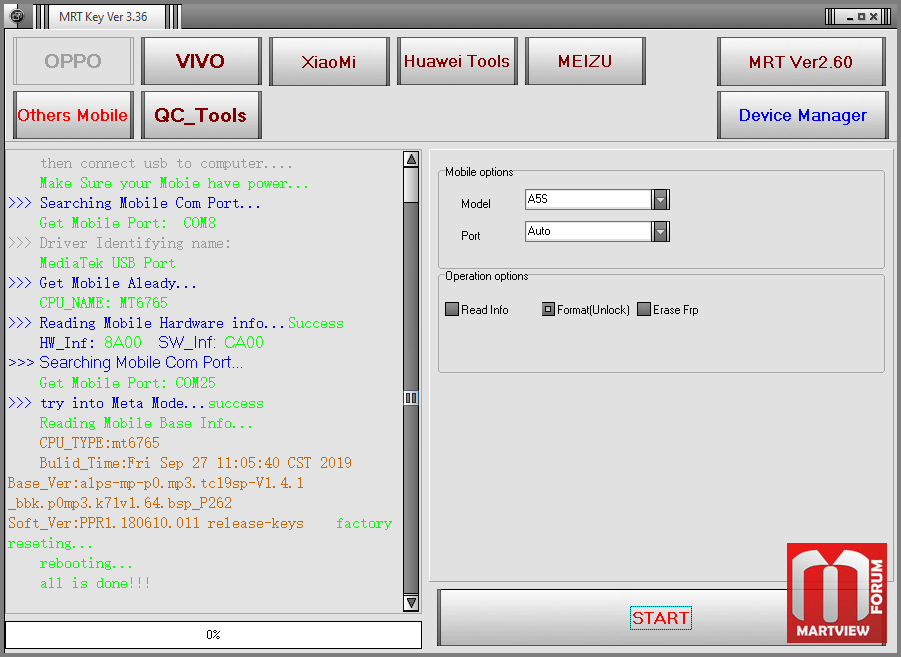The width and height of the screenshot is (901, 657).
Task: Click the log scrollbar up arrow
Action: tap(411, 159)
